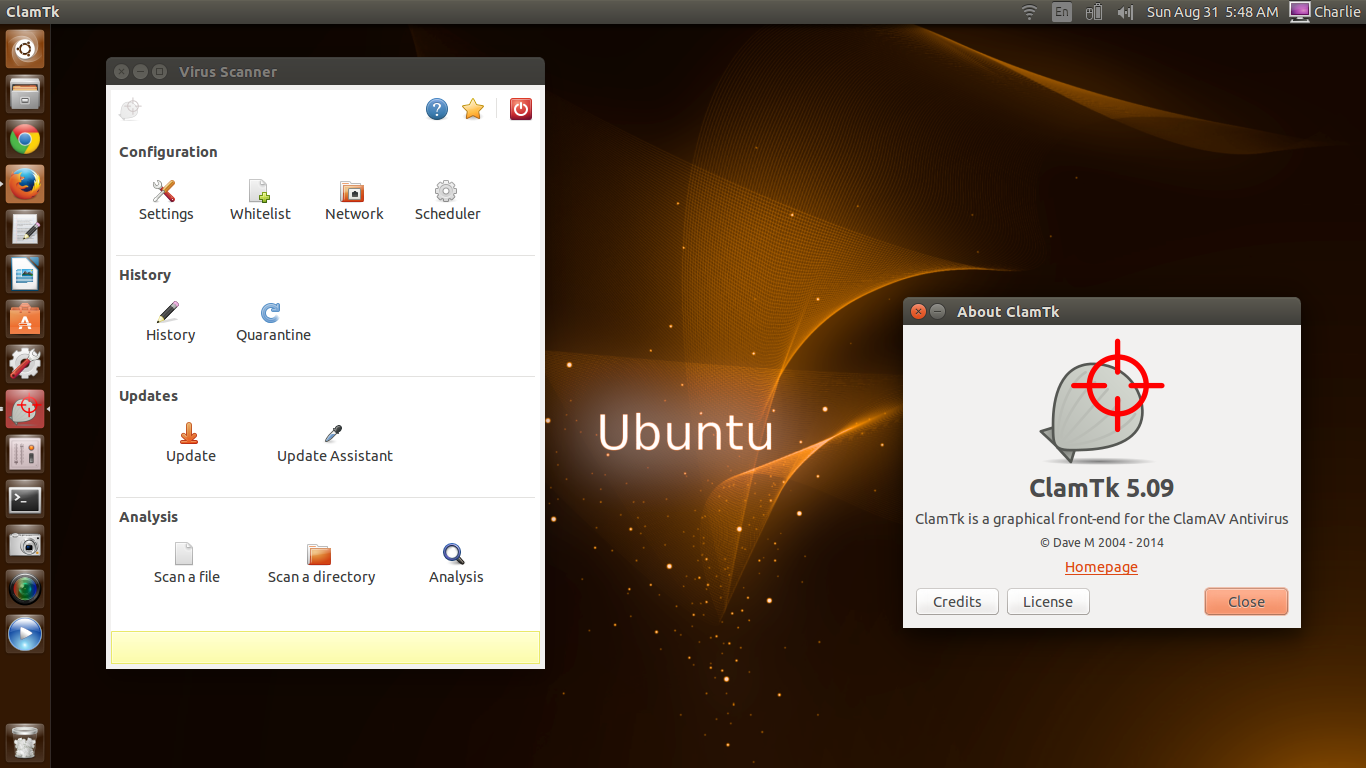This screenshot has height=768, width=1366.
Task: Open the Scheduler
Action: point(447,201)
